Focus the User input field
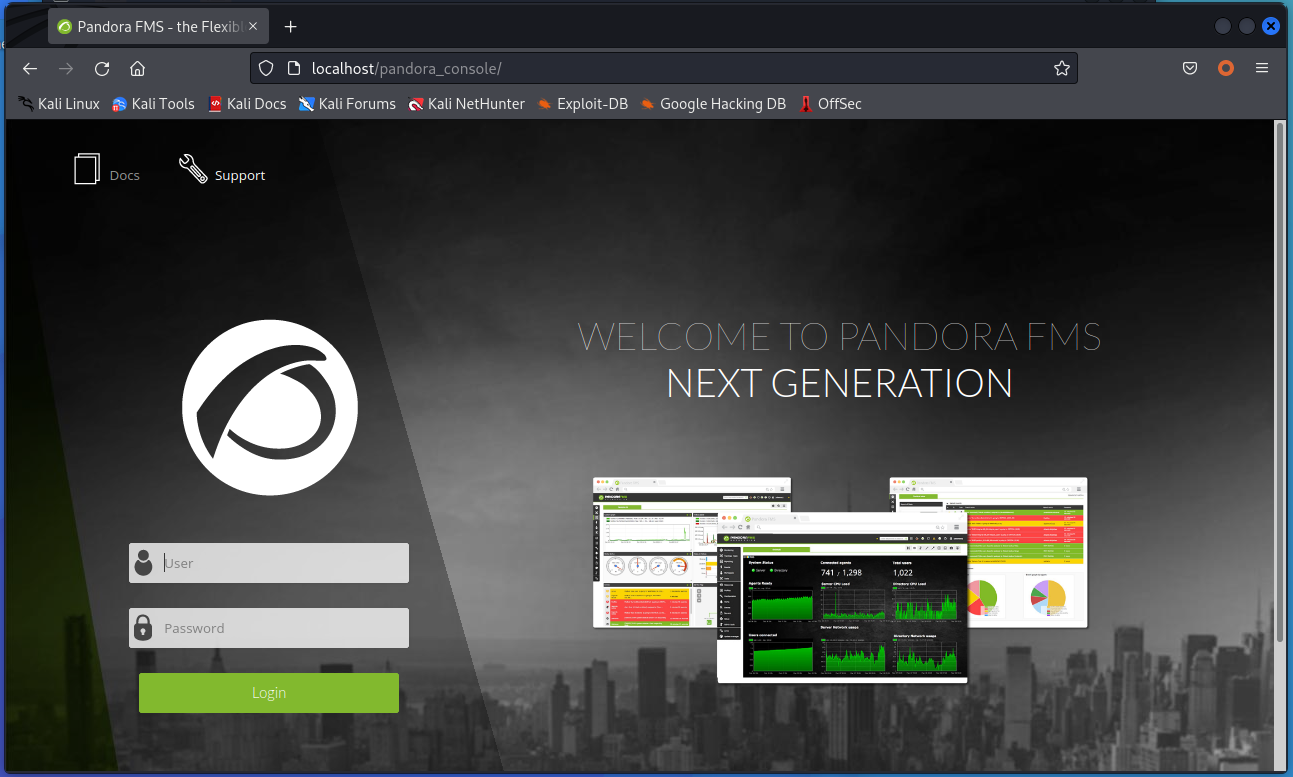This screenshot has height=777, width=1293. pyautogui.click(x=269, y=563)
